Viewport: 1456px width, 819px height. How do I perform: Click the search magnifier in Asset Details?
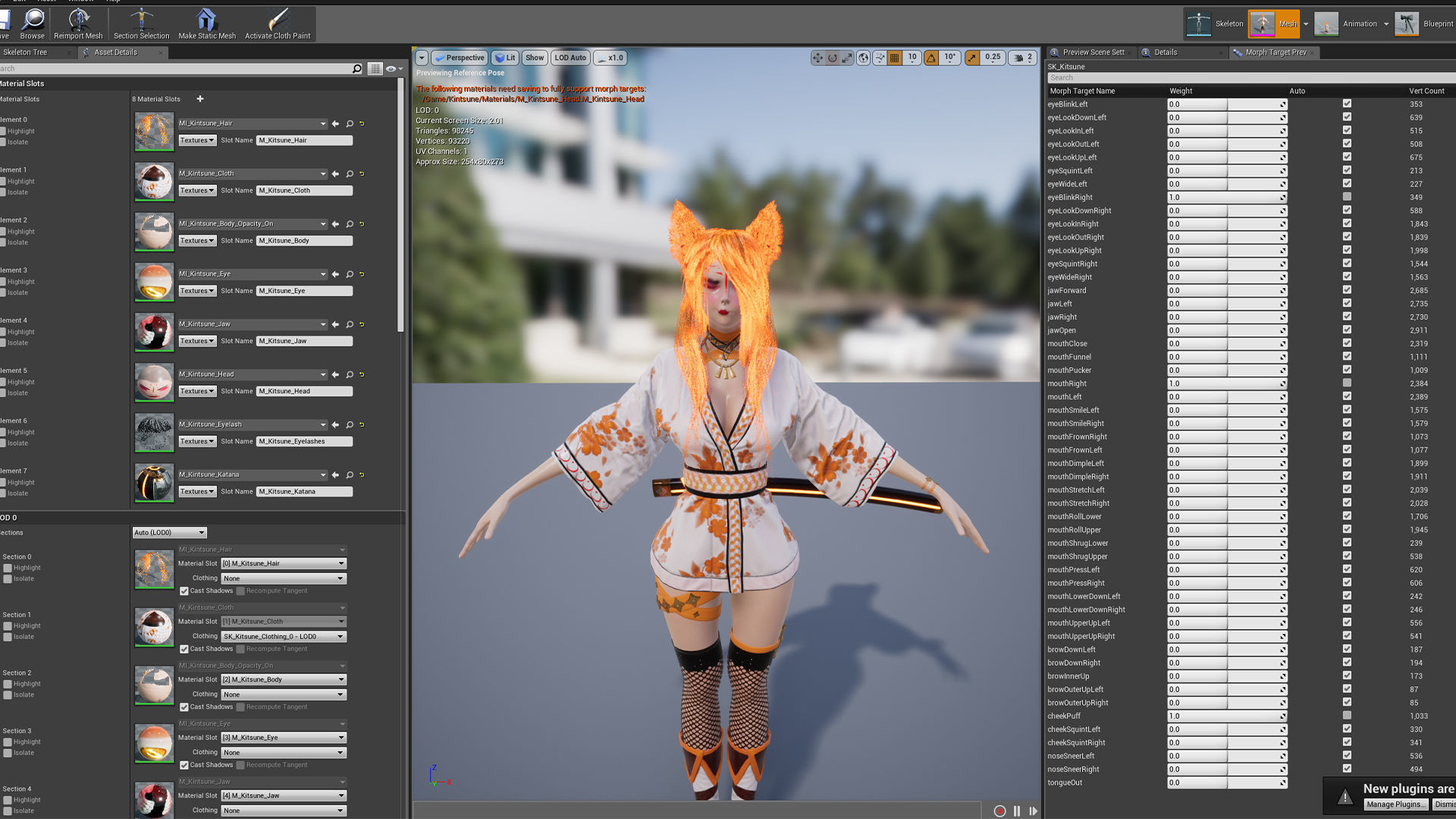[x=357, y=69]
